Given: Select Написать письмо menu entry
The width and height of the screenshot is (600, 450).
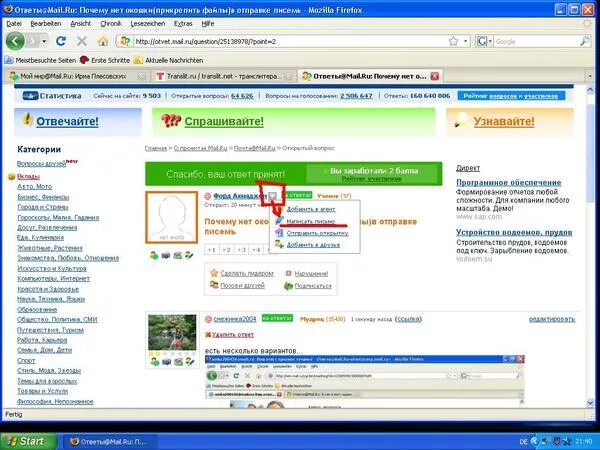Looking at the screenshot, I should click(311, 221).
